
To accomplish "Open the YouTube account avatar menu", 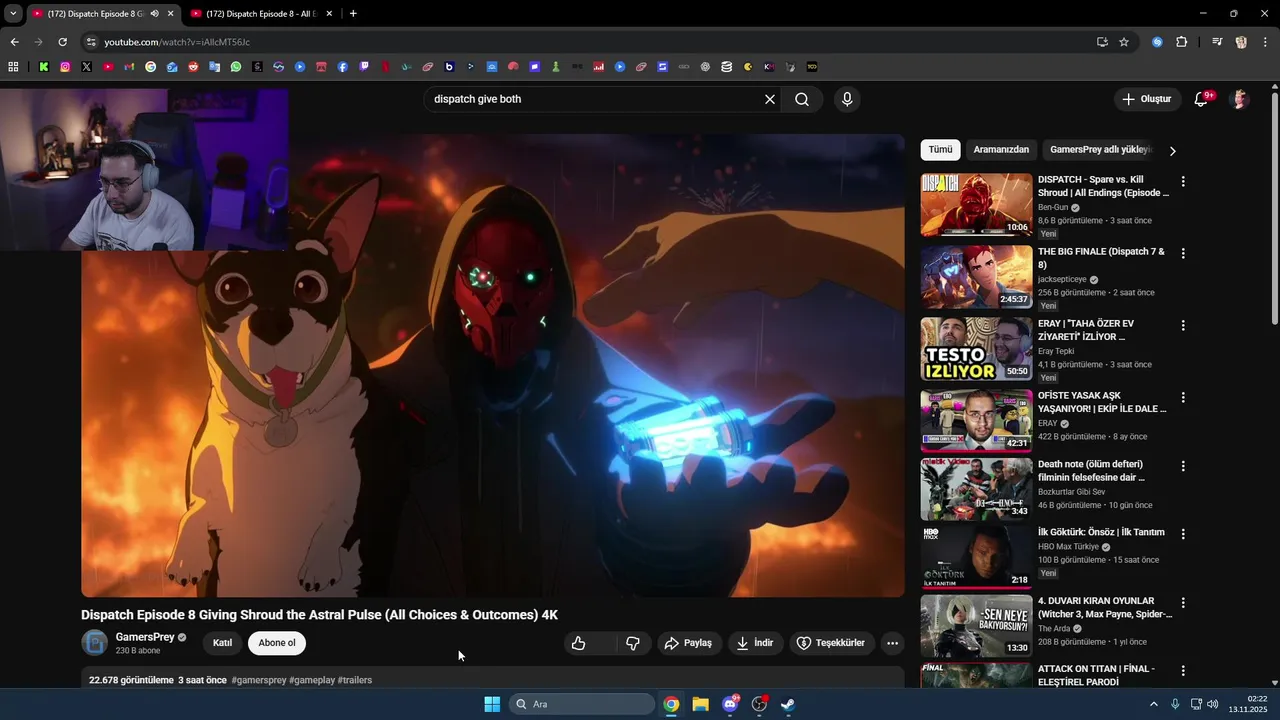I will pyautogui.click(x=1240, y=99).
